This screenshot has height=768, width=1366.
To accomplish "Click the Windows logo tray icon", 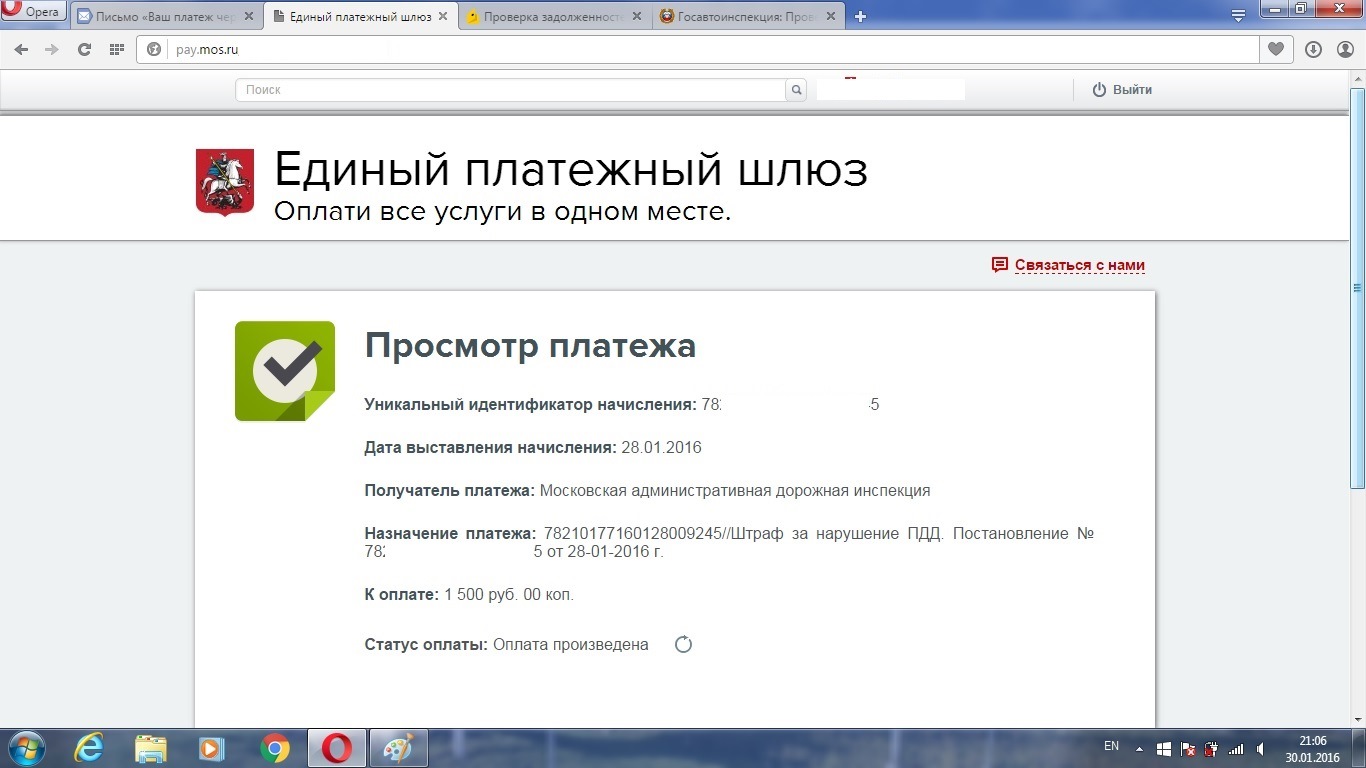I will point(1164,749).
